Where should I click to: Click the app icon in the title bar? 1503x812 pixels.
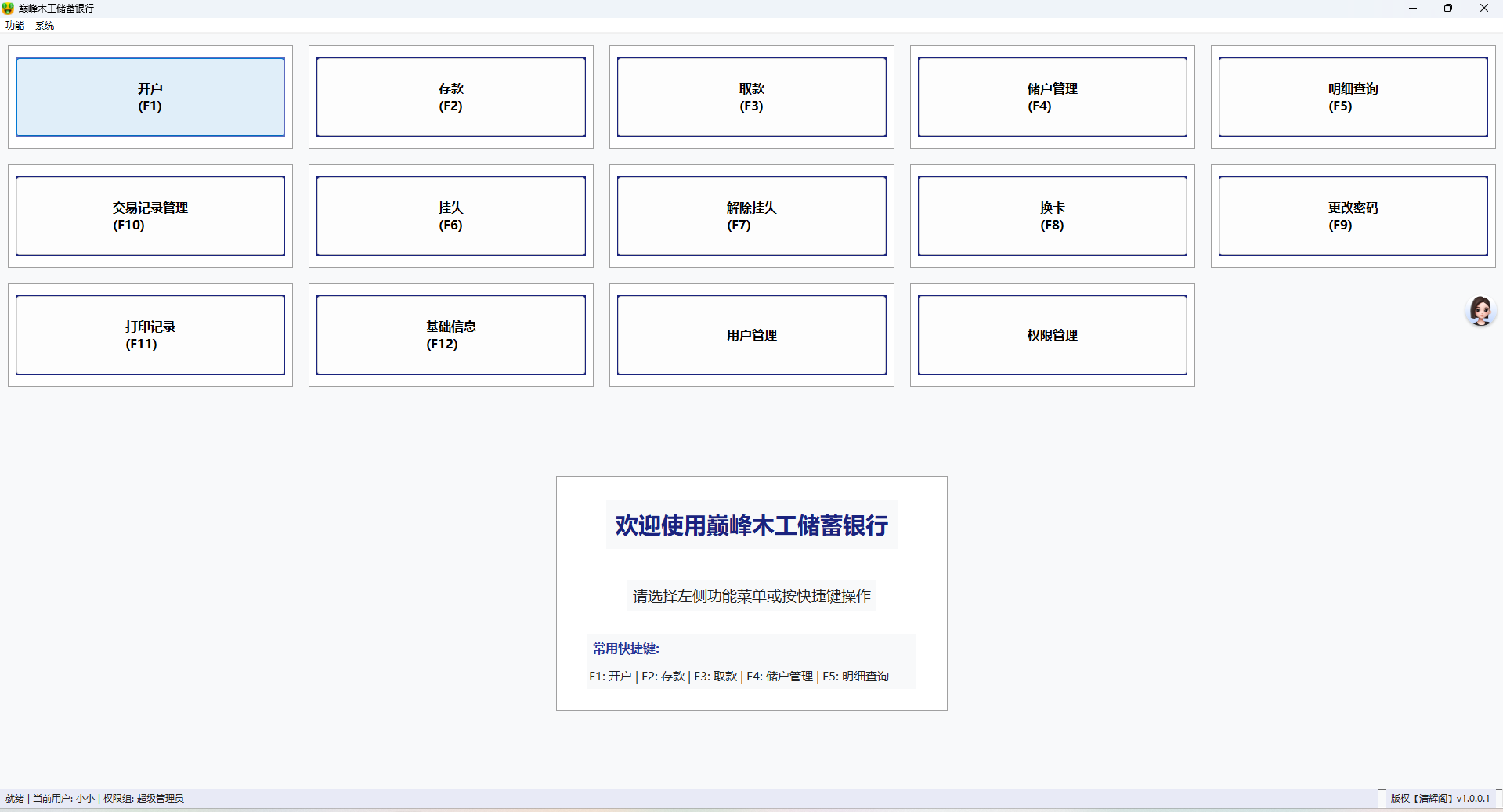click(x=8, y=8)
